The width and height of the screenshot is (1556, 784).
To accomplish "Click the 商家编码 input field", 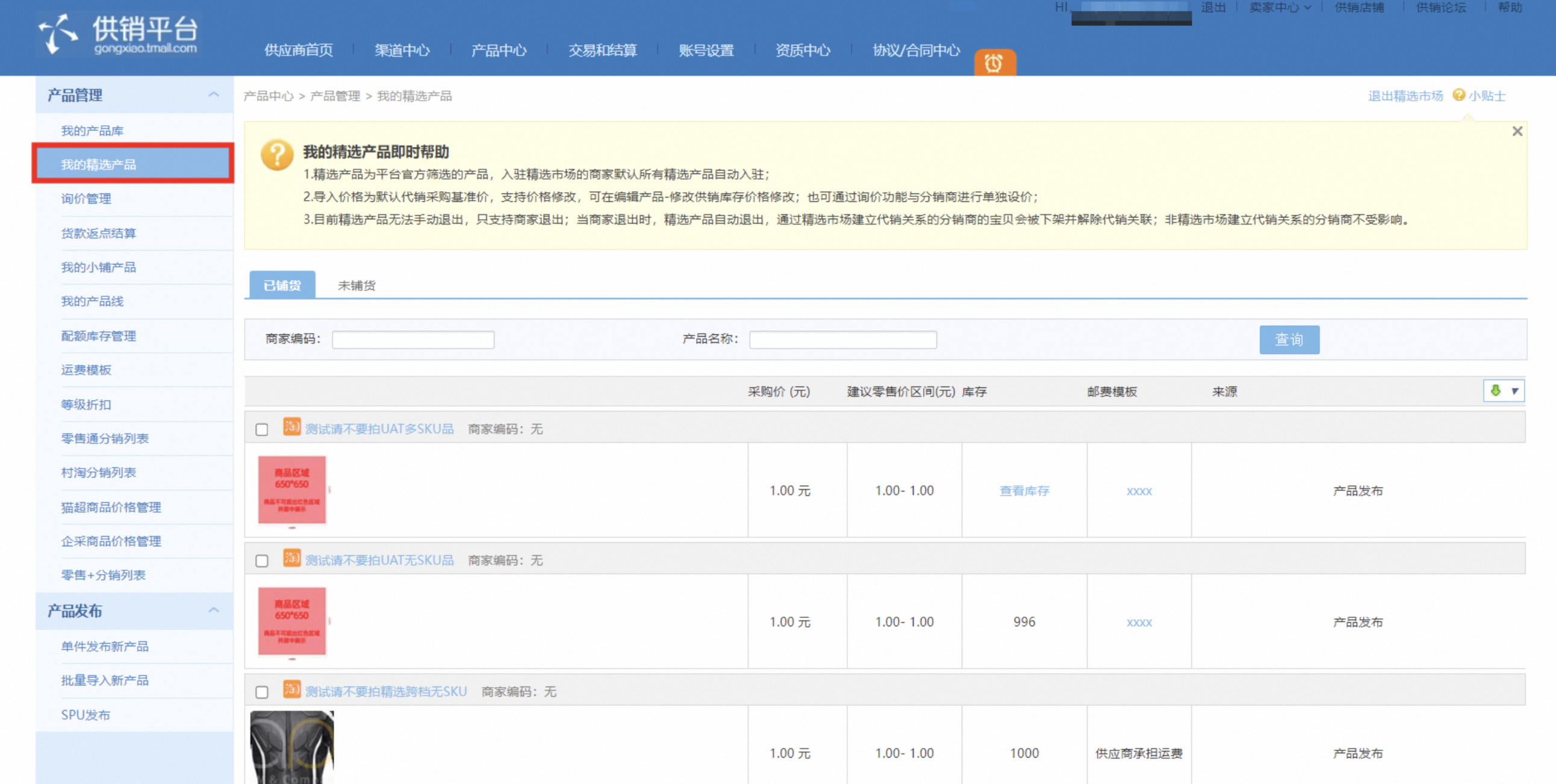I will (x=413, y=340).
